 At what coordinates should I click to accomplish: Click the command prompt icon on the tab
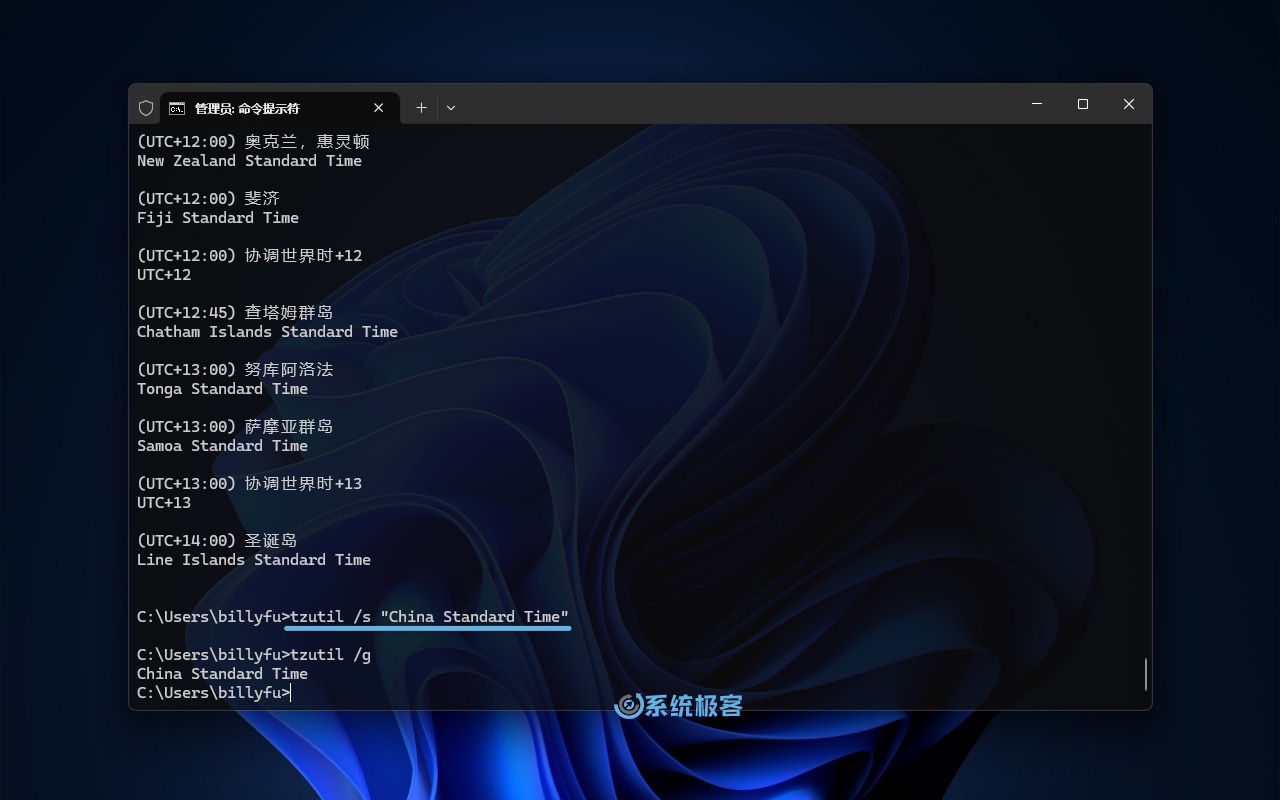tap(177, 108)
